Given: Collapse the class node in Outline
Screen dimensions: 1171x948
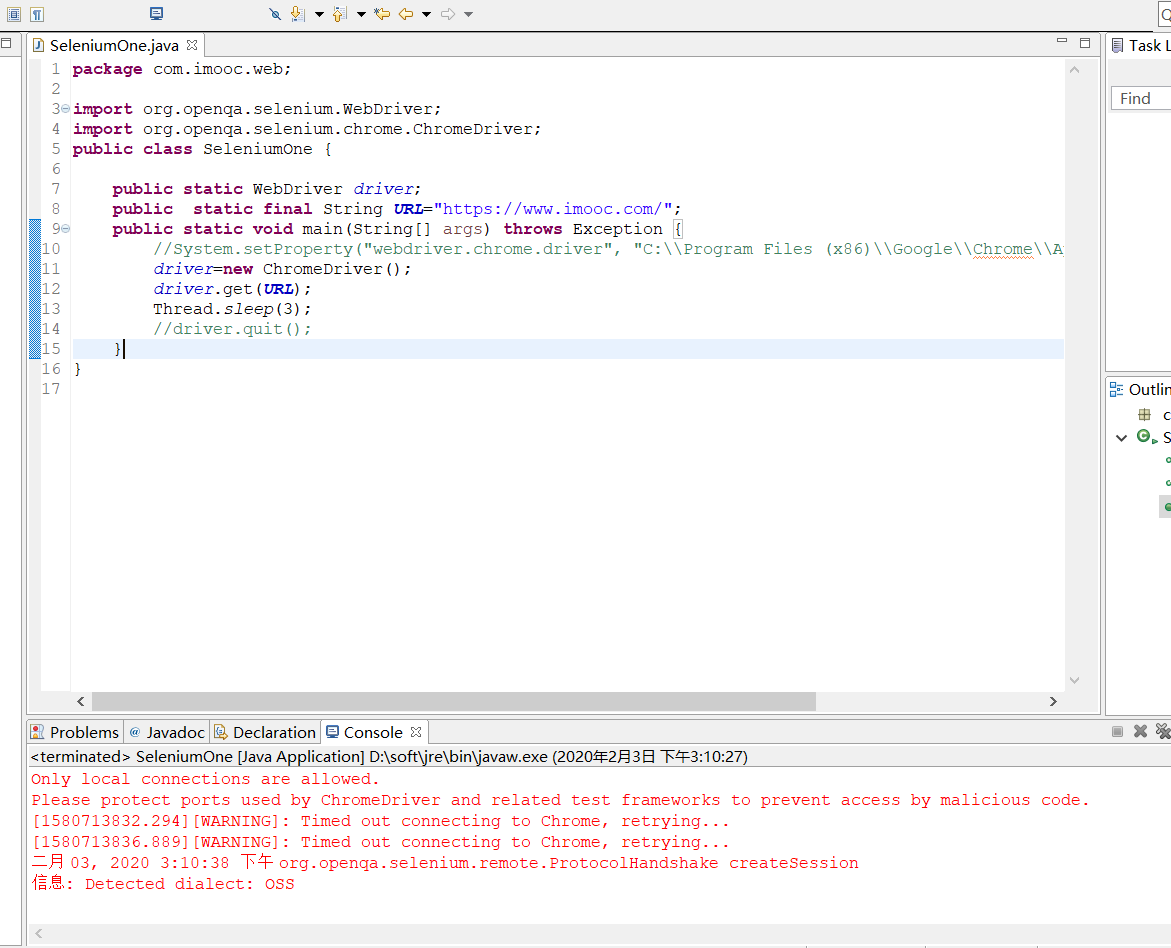Looking at the screenshot, I should pos(1121,438).
